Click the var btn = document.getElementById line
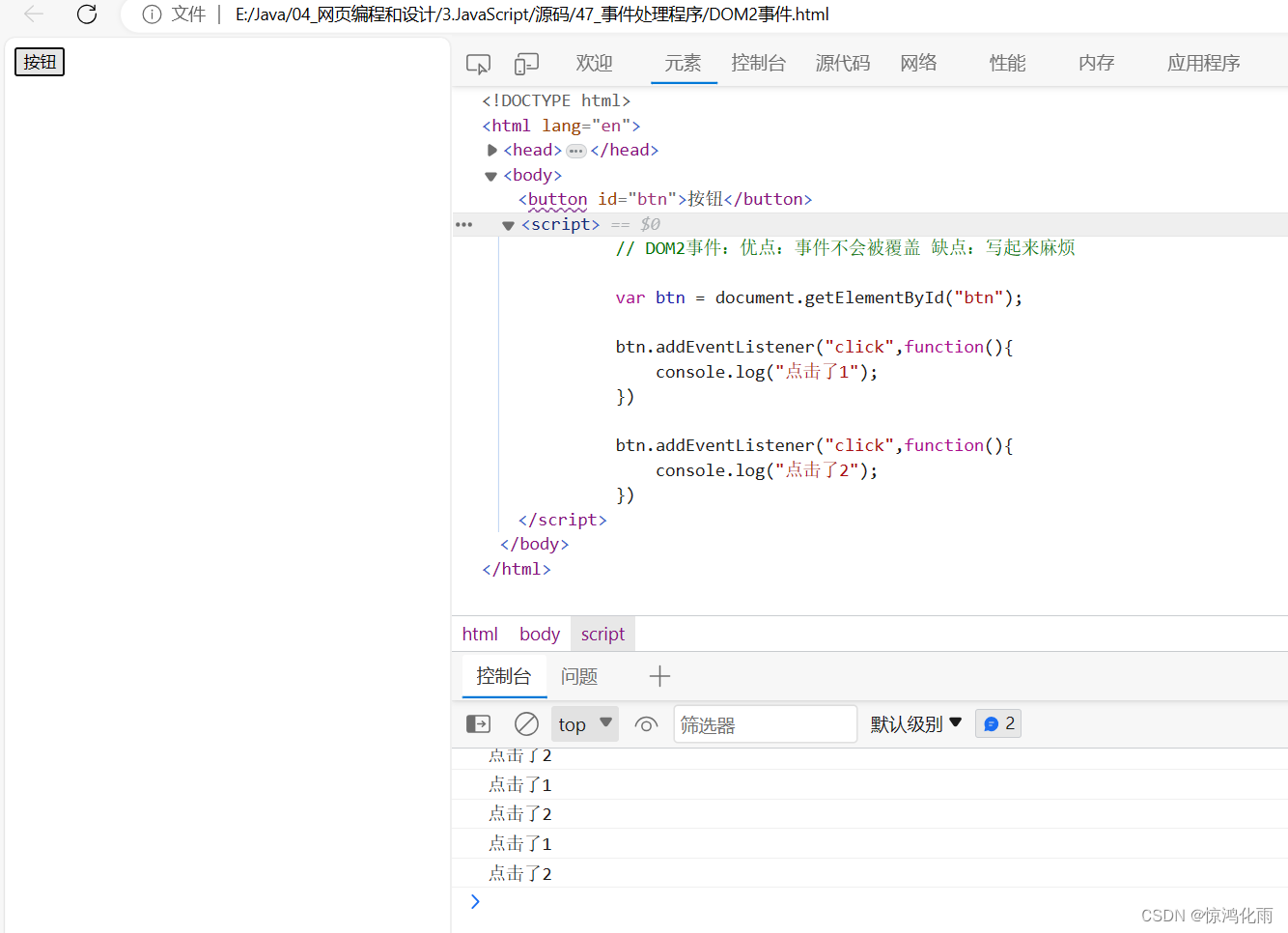 (x=819, y=297)
